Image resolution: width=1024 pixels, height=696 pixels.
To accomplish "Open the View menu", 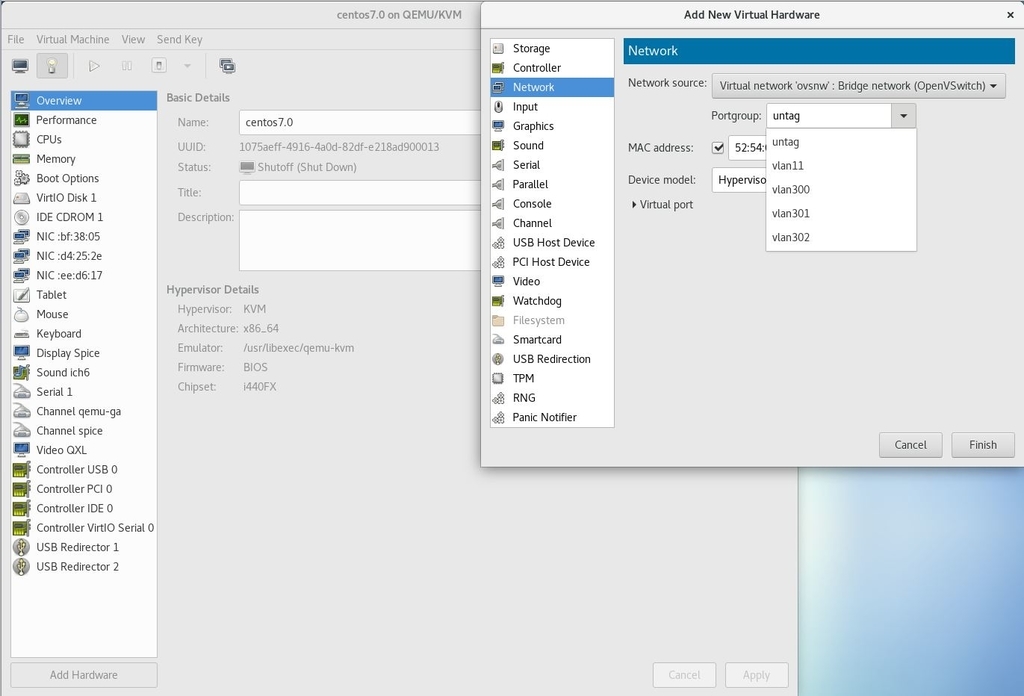I will point(133,39).
